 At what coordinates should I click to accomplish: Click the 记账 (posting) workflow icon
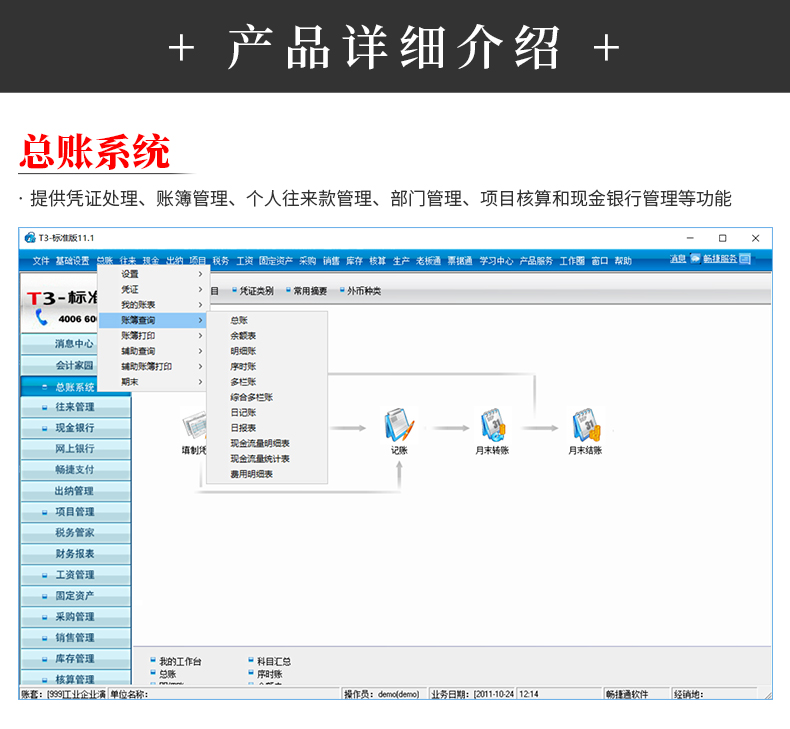pyautogui.click(x=399, y=426)
